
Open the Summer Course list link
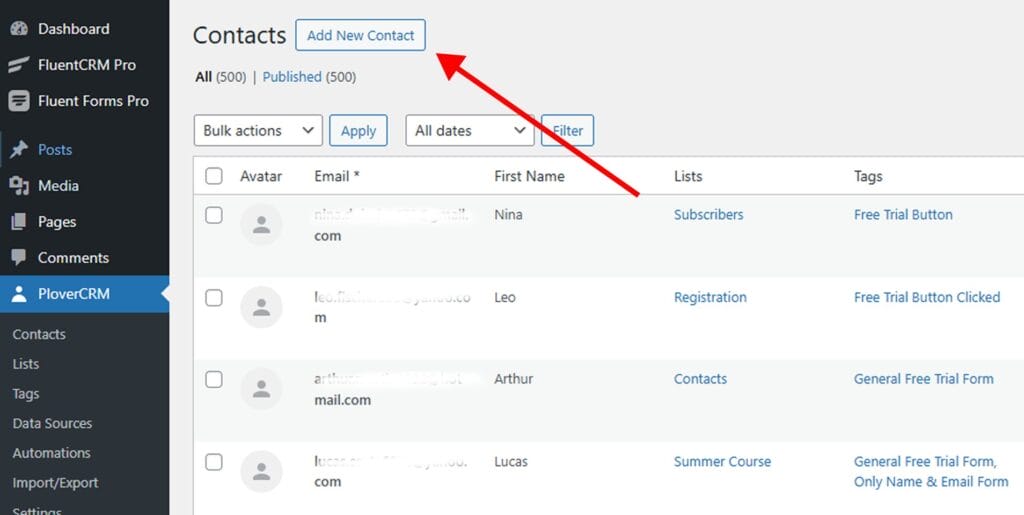(x=722, y=462)
